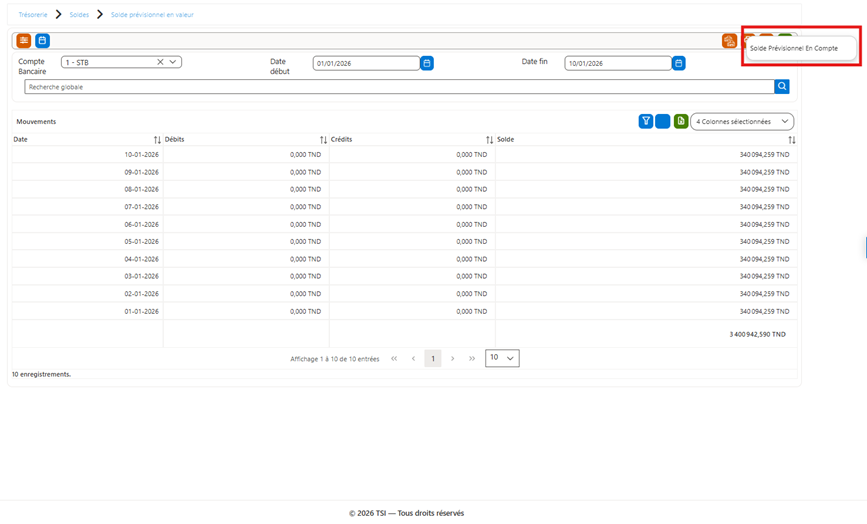Click the blue calendar icon in top toolbar
This screenshot has height=524, width=867.
click(x=43, y=40)
